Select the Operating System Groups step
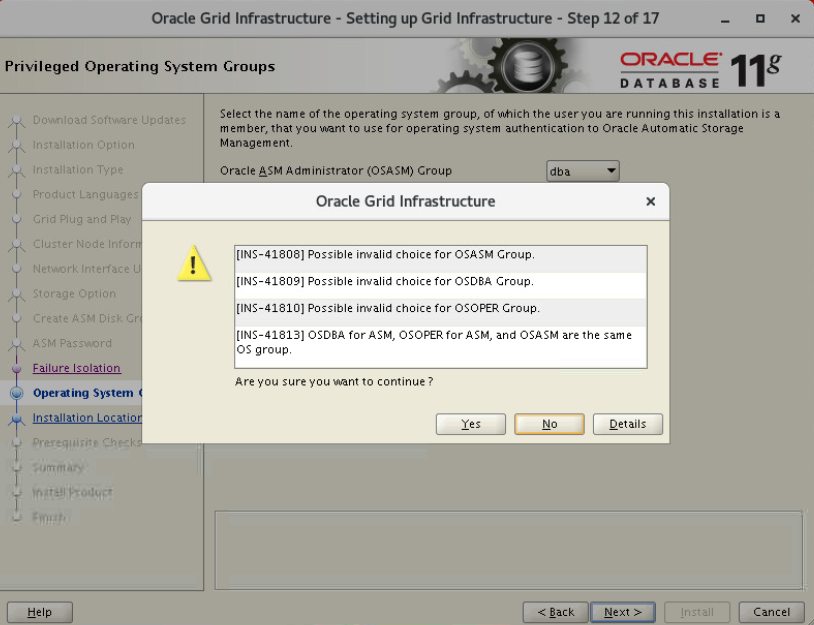This screenshot has width=814, height=625. pos(87,393)
